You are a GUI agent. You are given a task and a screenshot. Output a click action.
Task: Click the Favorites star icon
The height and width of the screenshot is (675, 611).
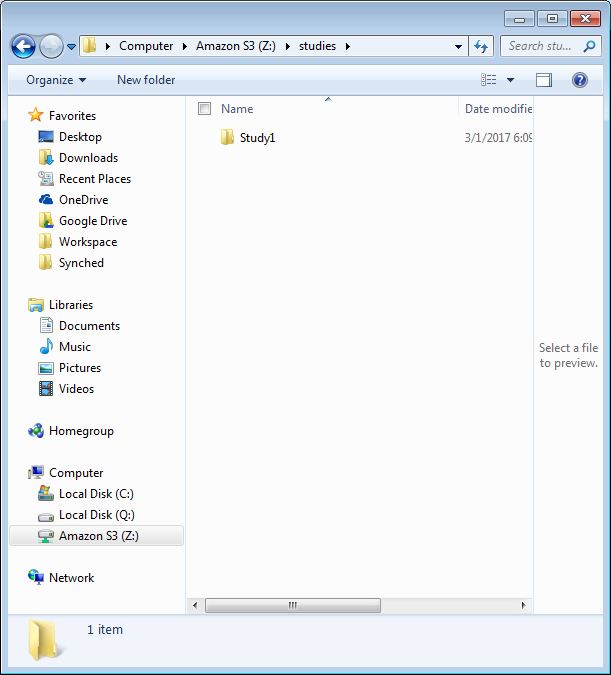click(36, 115)
